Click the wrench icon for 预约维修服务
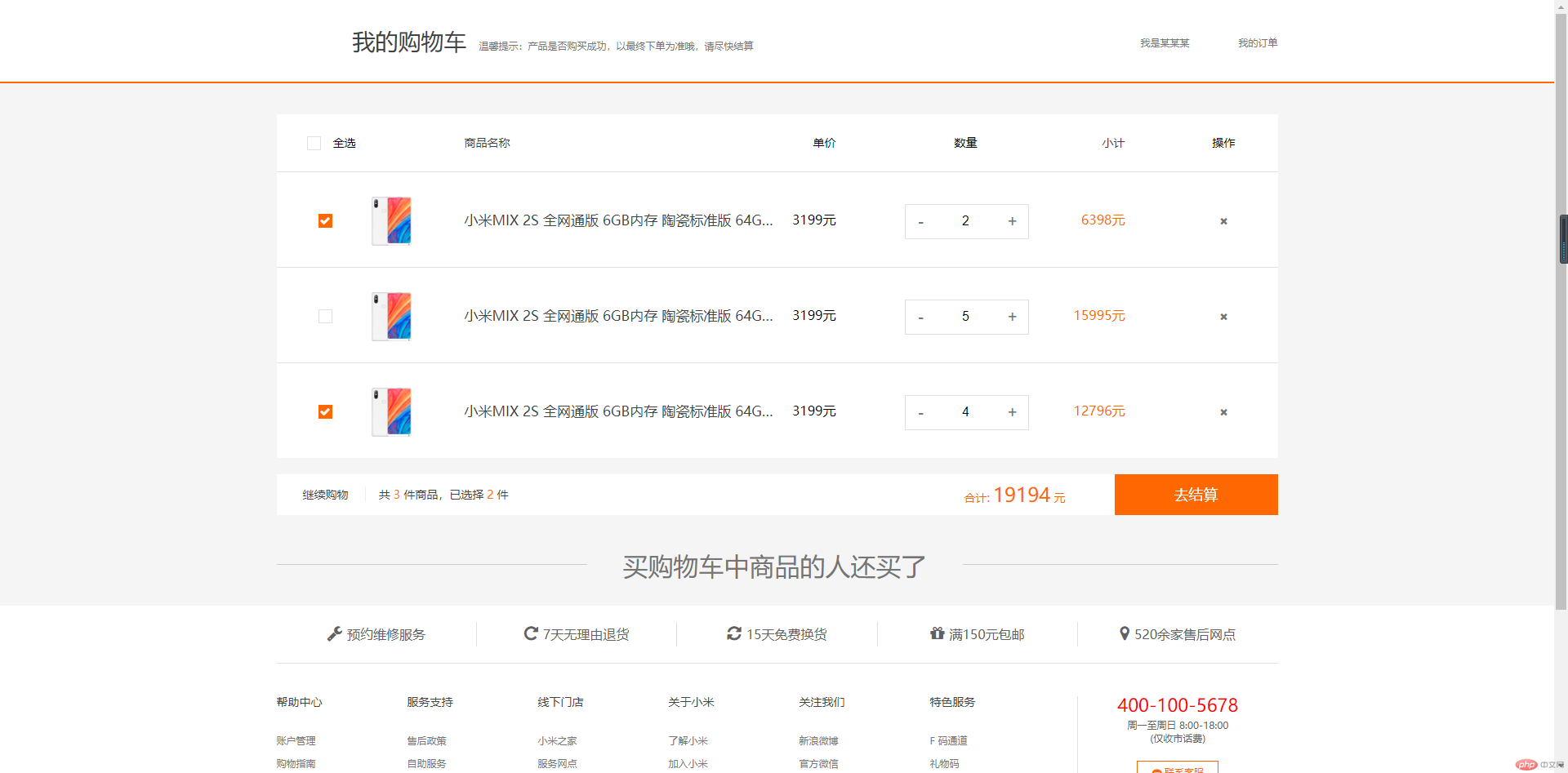Image resolution: width=1568 pixels, height=773 pixels. pos(334,633)
